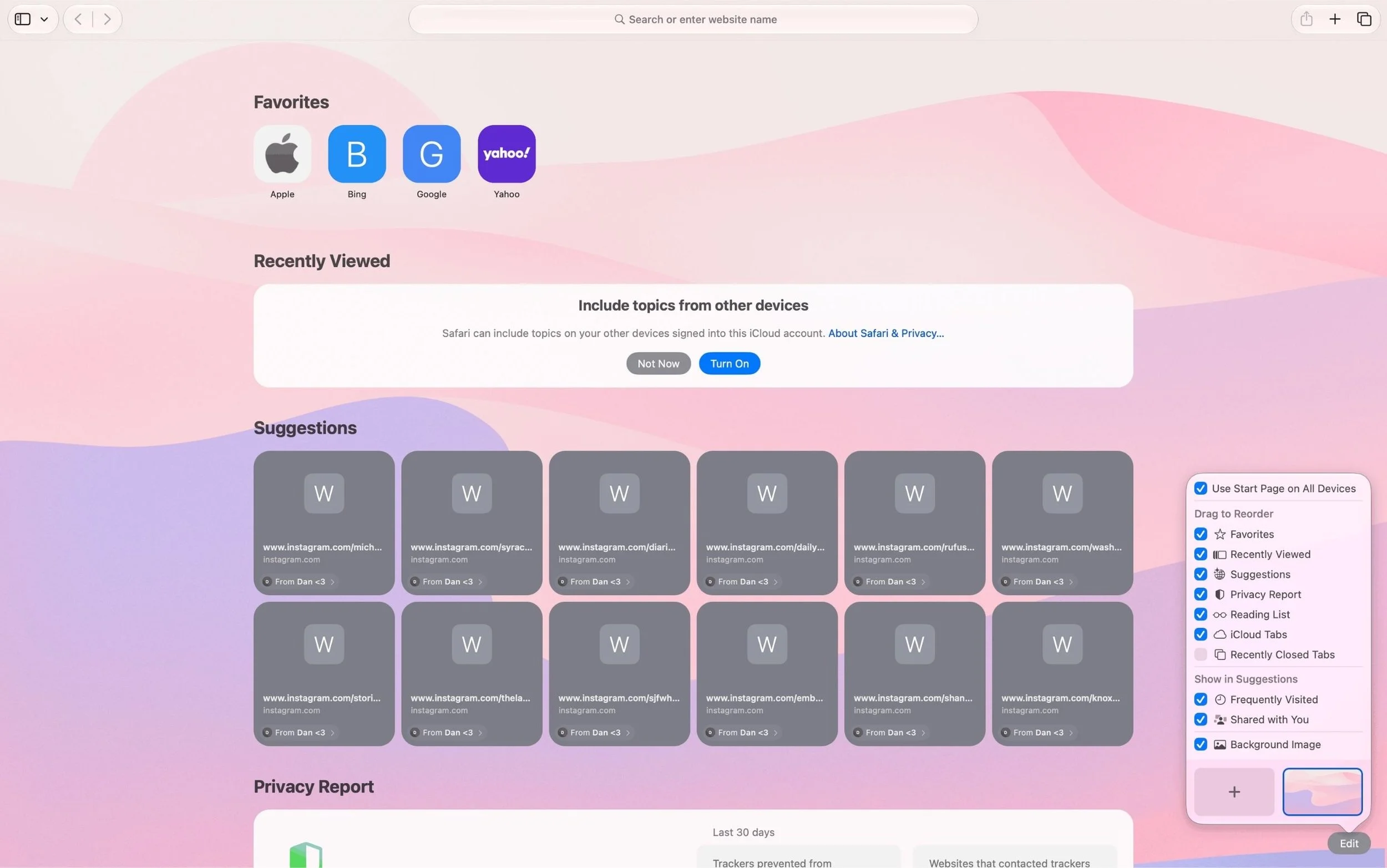Image resolution: width=1387 pixels, height=868 pixels.
Task: Click W icon on instagram.com/sjfwh... card
Action: click(x=619, y=644)
